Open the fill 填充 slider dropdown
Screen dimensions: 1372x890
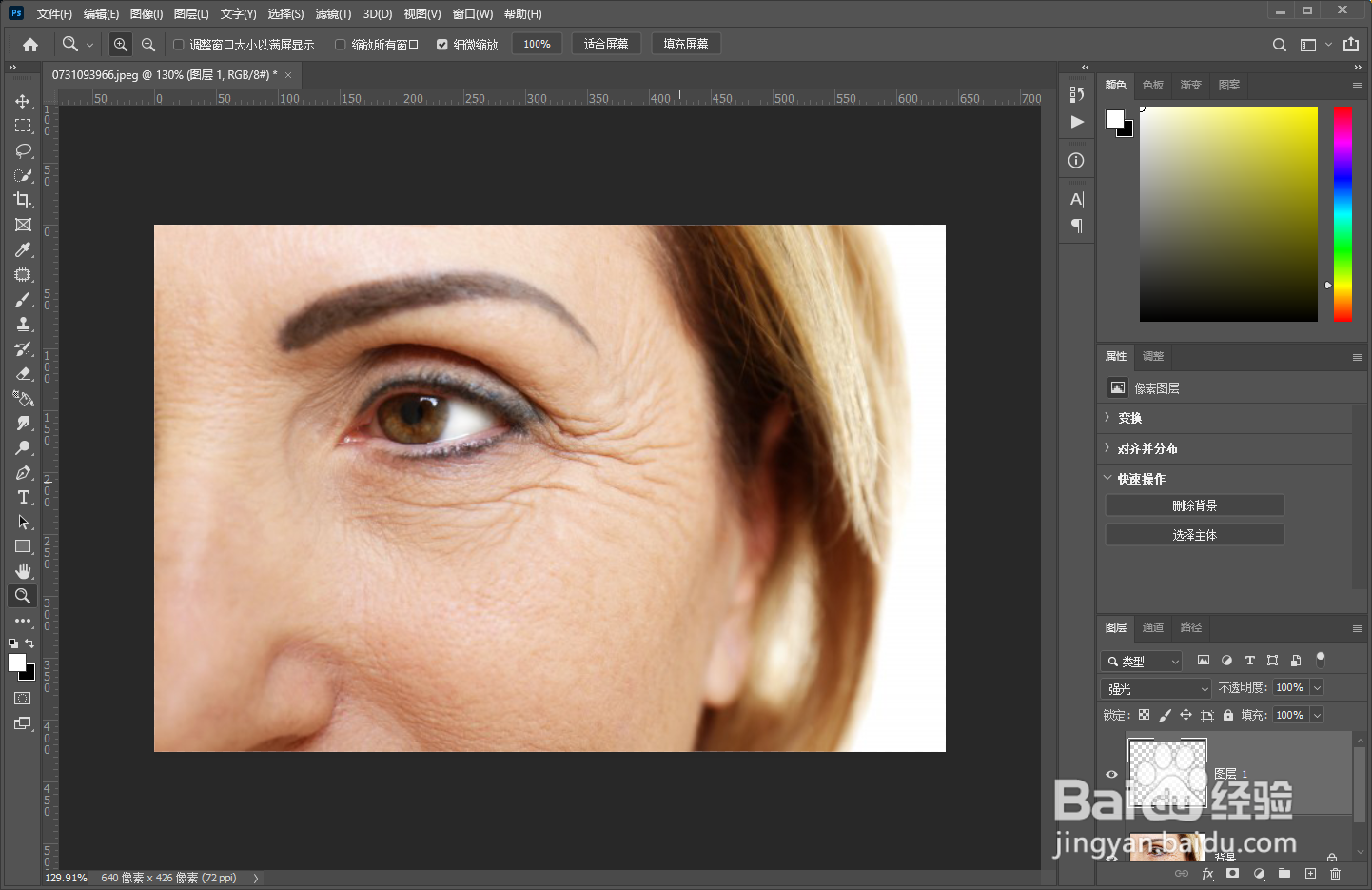1318,715
